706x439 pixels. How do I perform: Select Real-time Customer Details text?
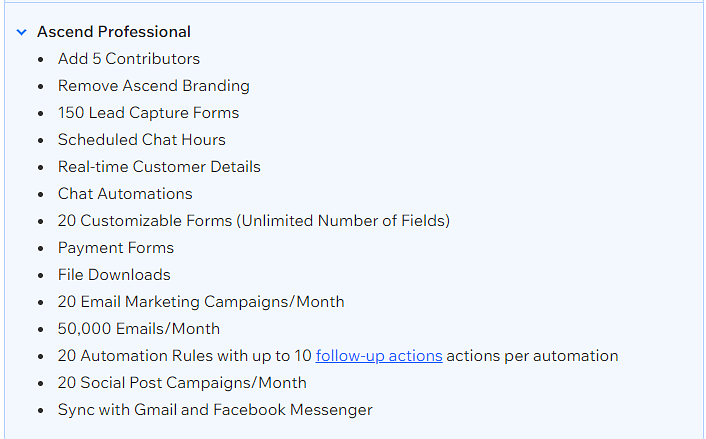click(159, 167)
